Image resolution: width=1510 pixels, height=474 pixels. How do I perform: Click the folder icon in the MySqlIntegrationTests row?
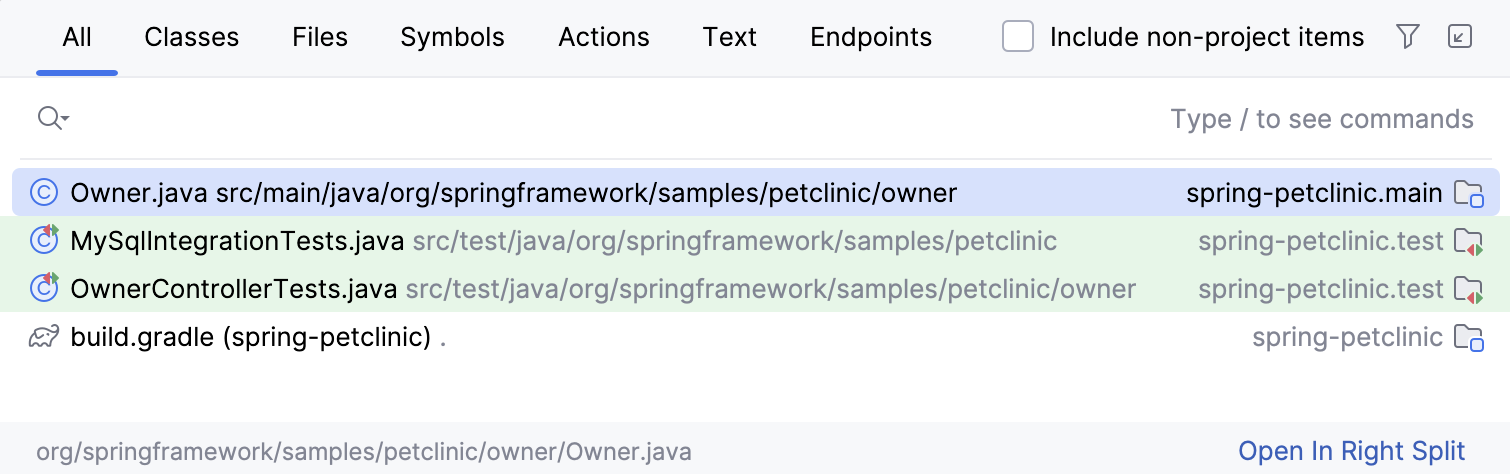(1468, 241)
